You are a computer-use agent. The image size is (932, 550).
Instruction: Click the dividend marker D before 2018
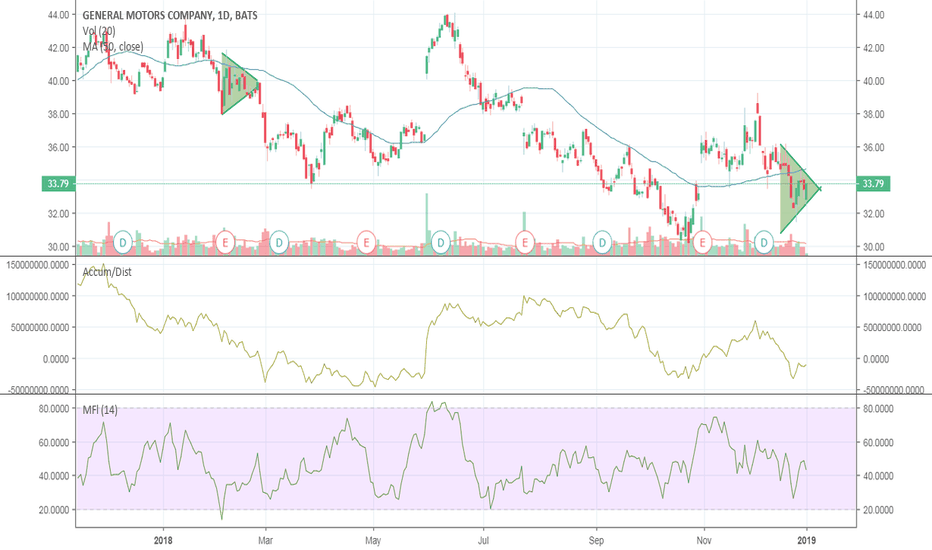[123, 243]
